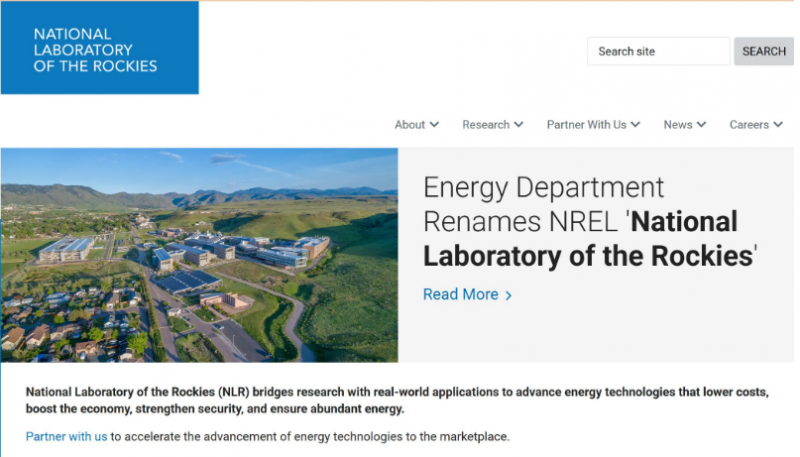Open the News navigation item

[677, 125]
